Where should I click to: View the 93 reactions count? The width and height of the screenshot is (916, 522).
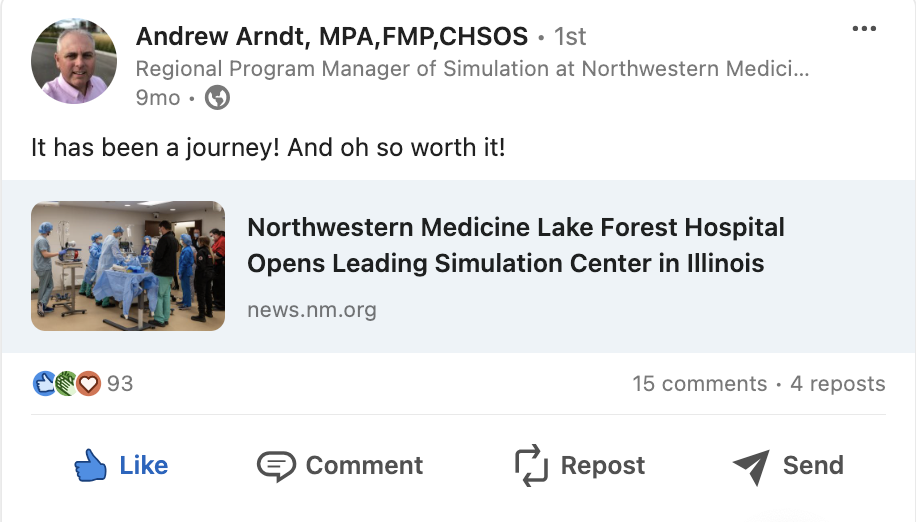(x=120, y=384)
